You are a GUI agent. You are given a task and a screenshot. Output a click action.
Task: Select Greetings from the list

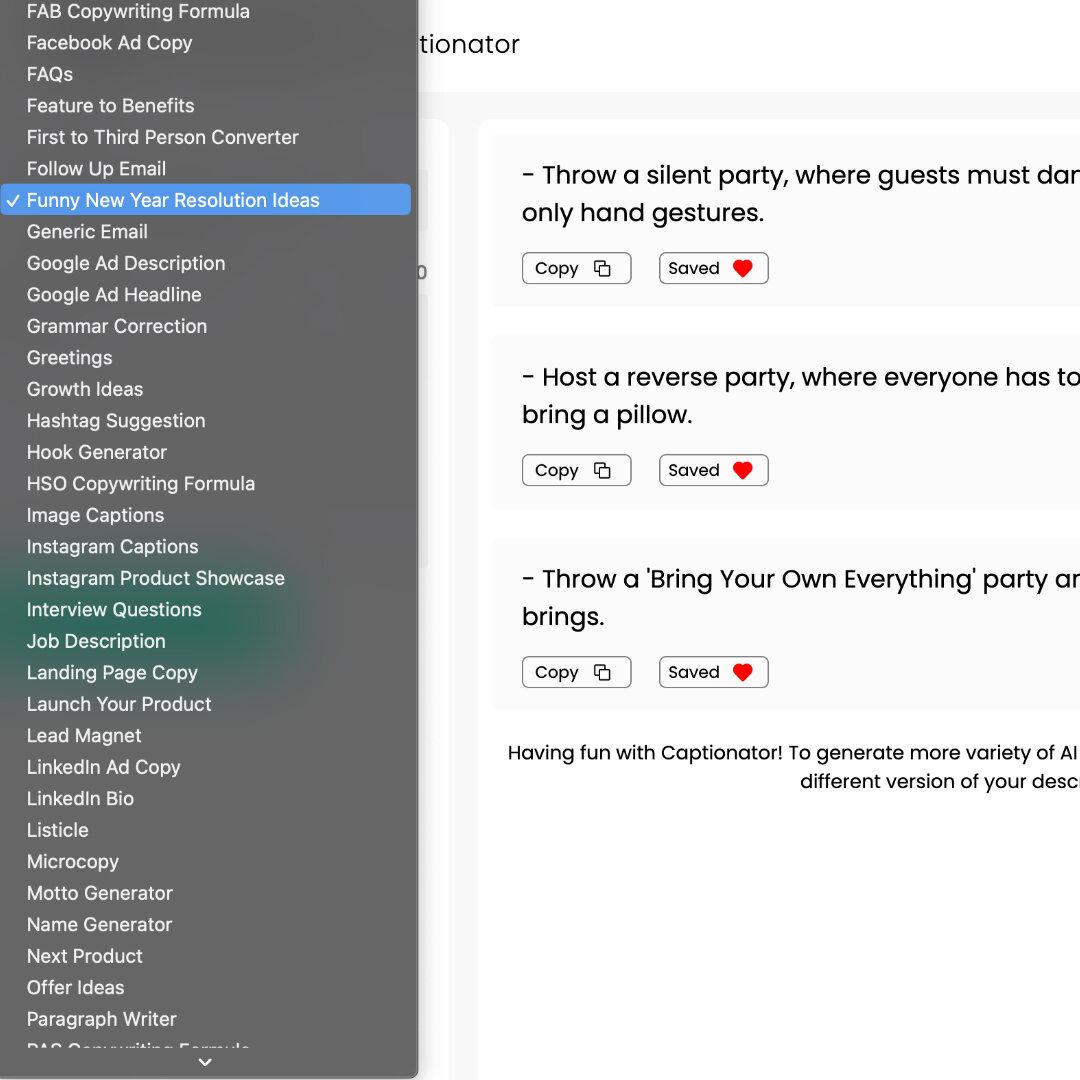206,357
